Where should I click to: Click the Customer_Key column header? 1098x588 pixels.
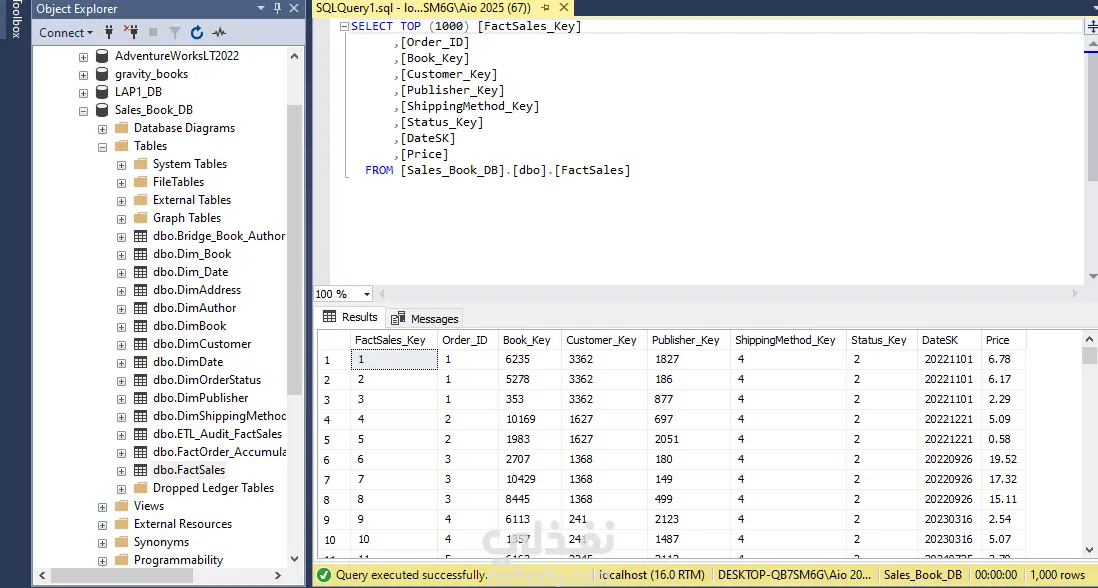click(601, 340)
